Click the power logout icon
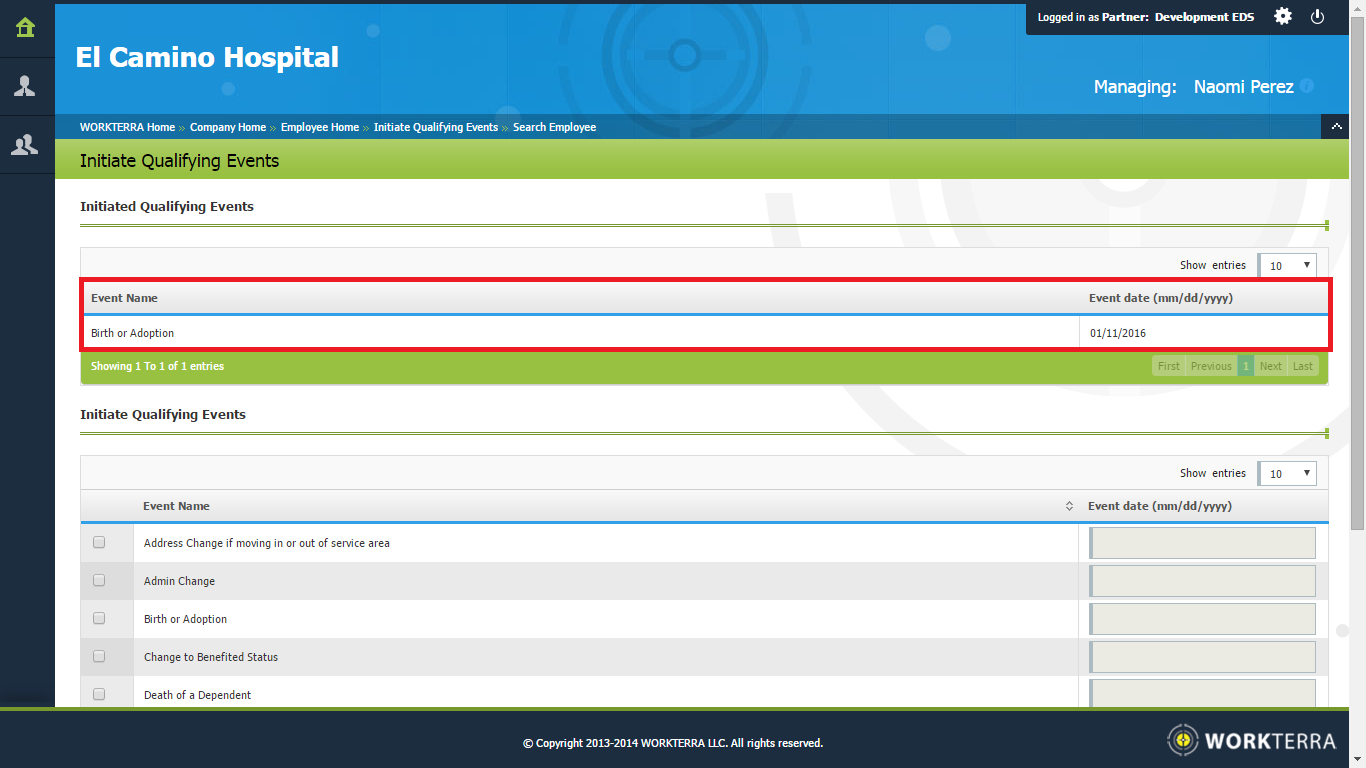The height and width of the screenshot is (768, 1366). (1318, 17)
